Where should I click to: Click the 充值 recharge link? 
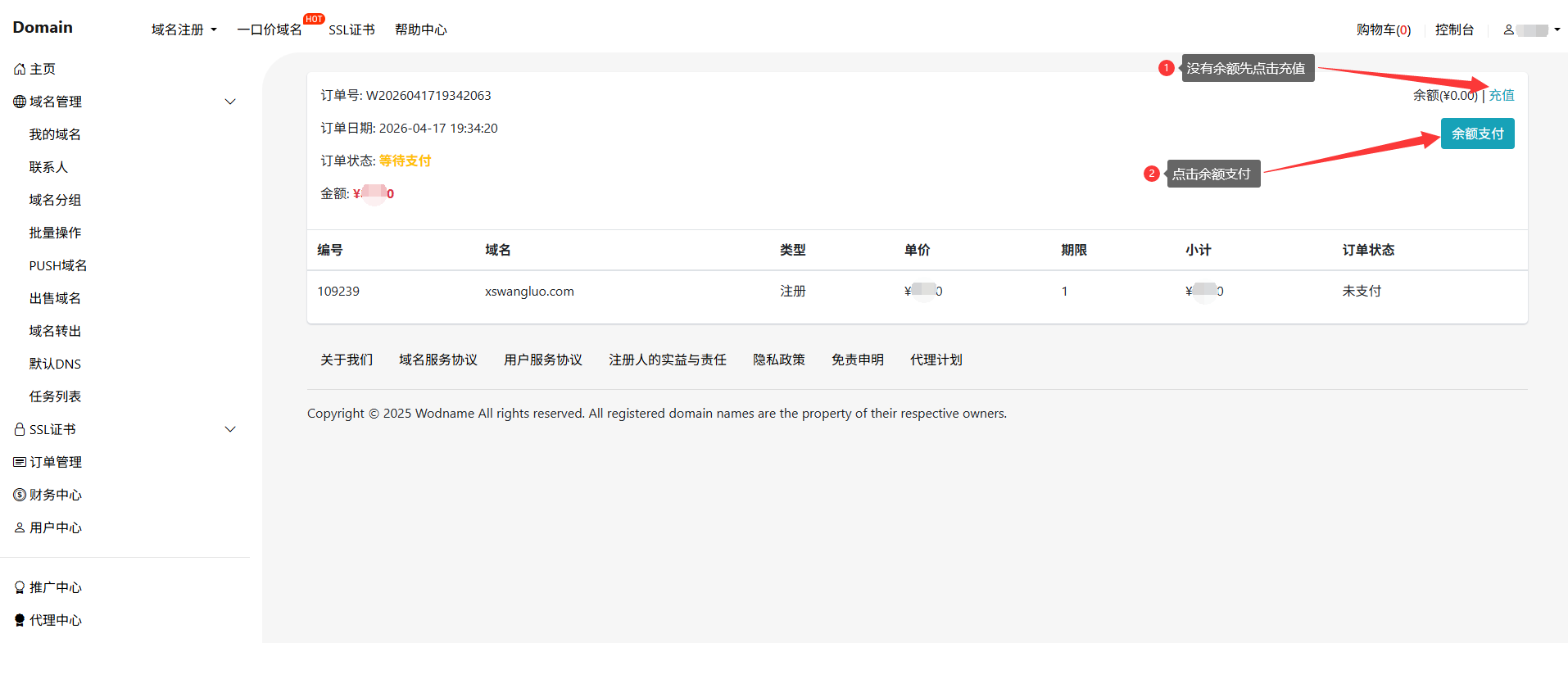(x=1501, y=95)
